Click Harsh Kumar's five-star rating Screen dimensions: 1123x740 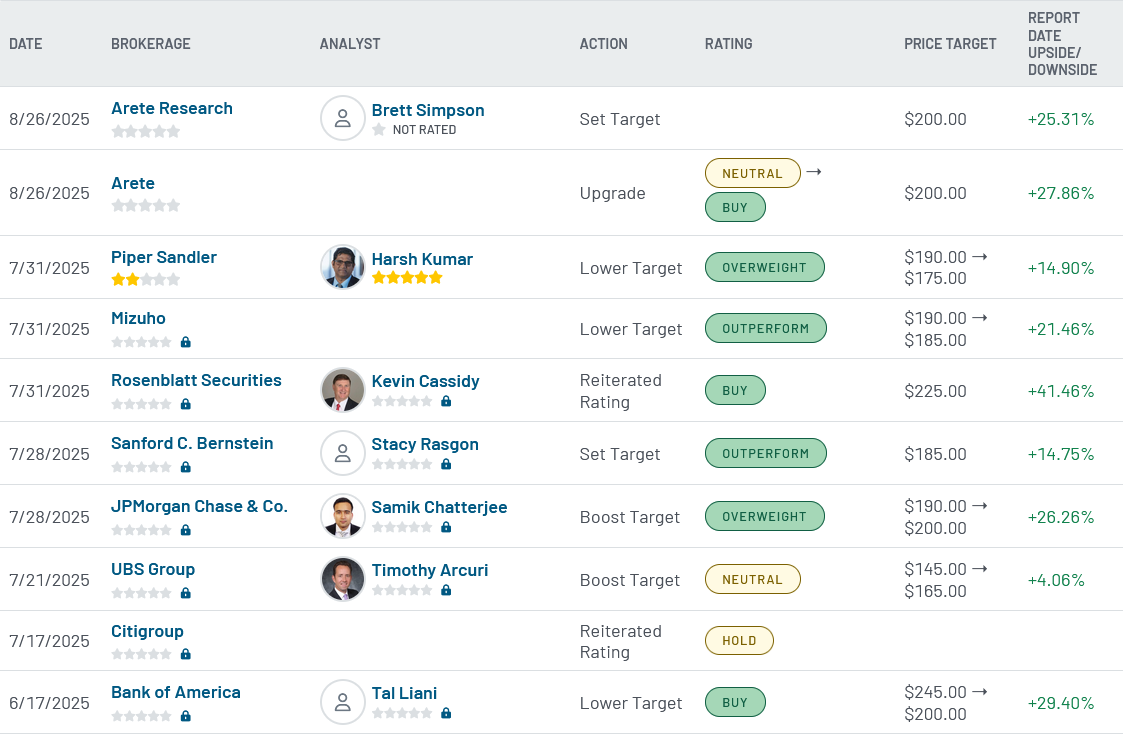(407, 277)
